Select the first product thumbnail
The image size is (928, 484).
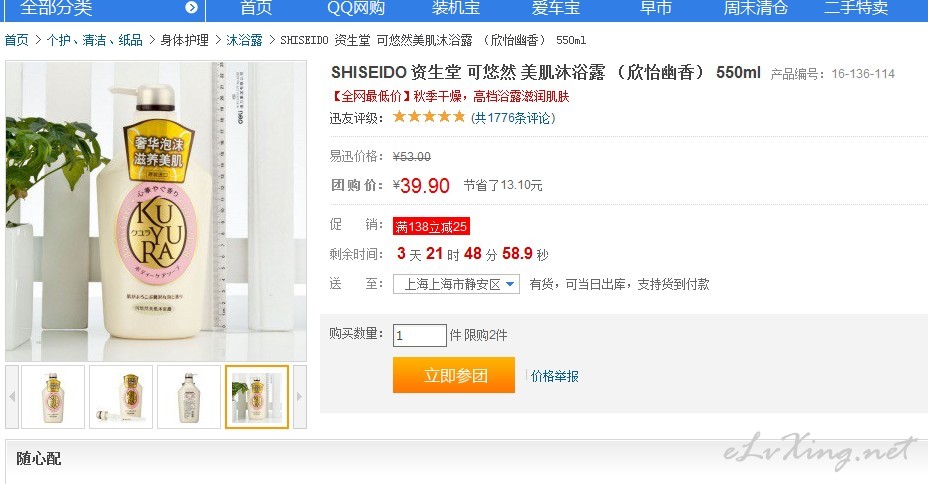coord(53,396)
